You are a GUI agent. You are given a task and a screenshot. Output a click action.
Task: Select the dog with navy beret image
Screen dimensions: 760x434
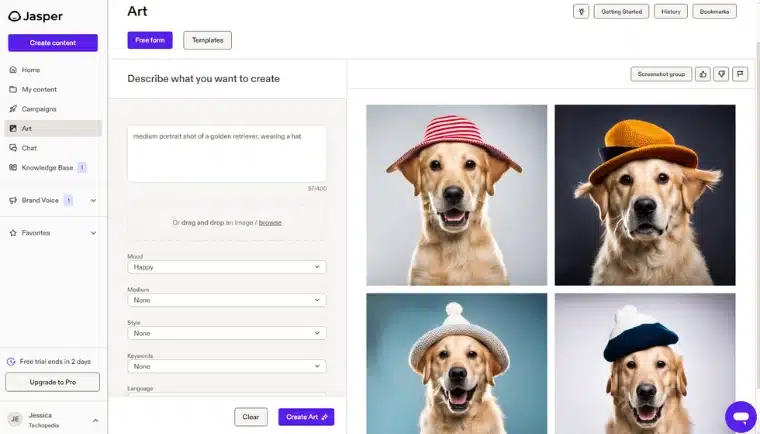point(645,363)
